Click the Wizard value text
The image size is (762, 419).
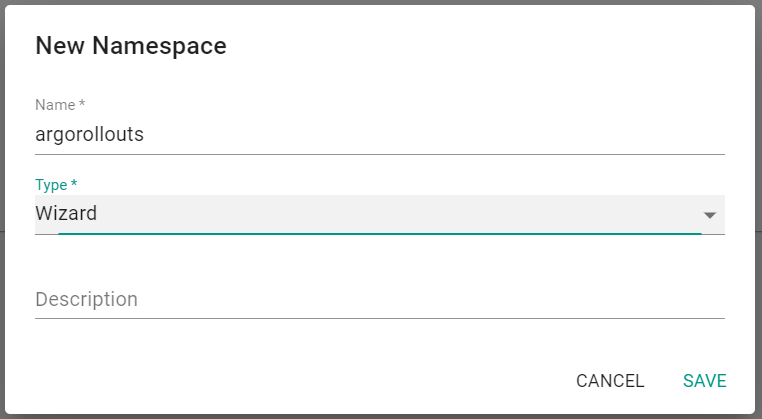click(66, 213)
